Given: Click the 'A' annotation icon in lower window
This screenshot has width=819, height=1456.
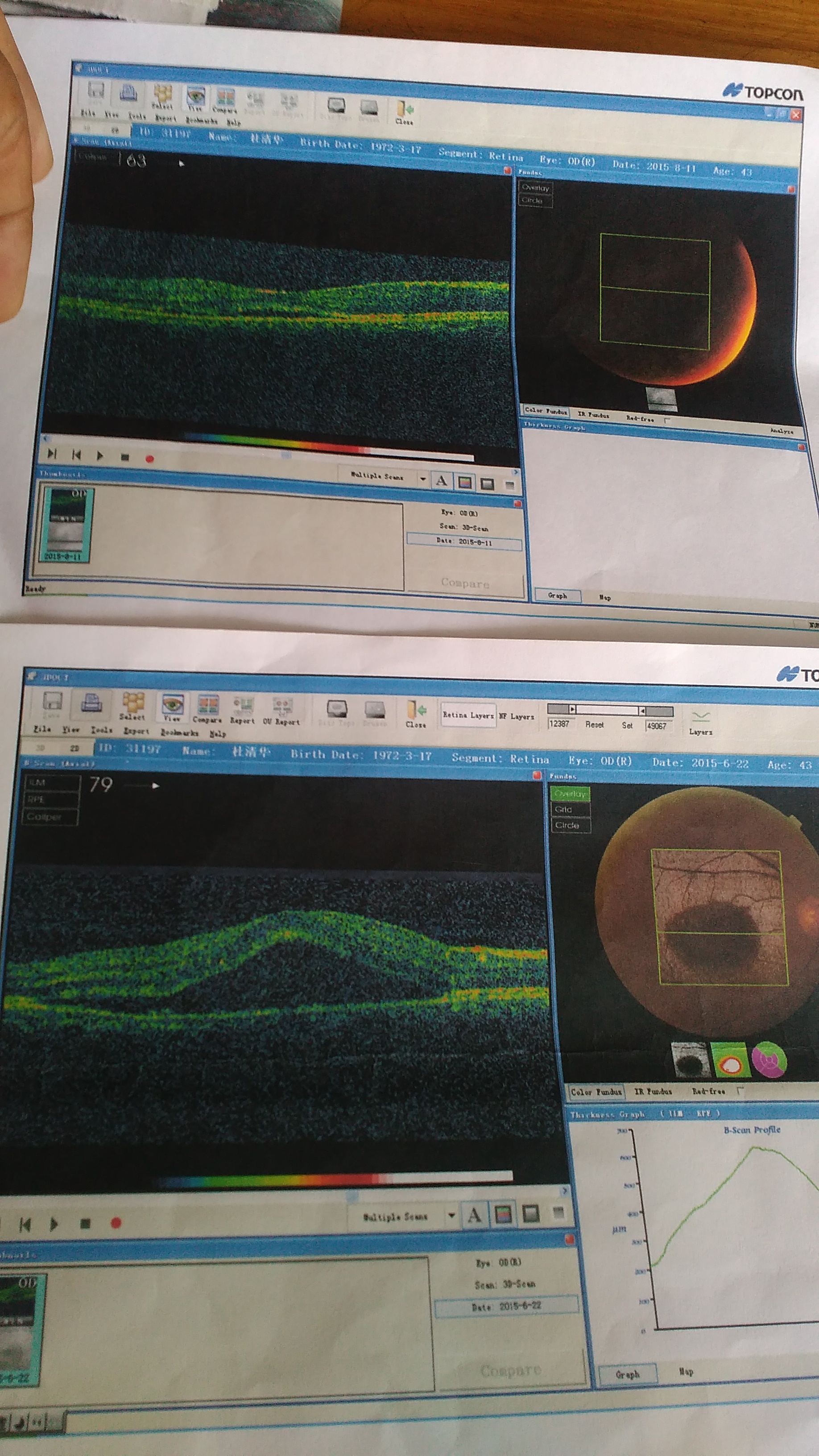Looking at the screenshot, I should (474, 1215).
